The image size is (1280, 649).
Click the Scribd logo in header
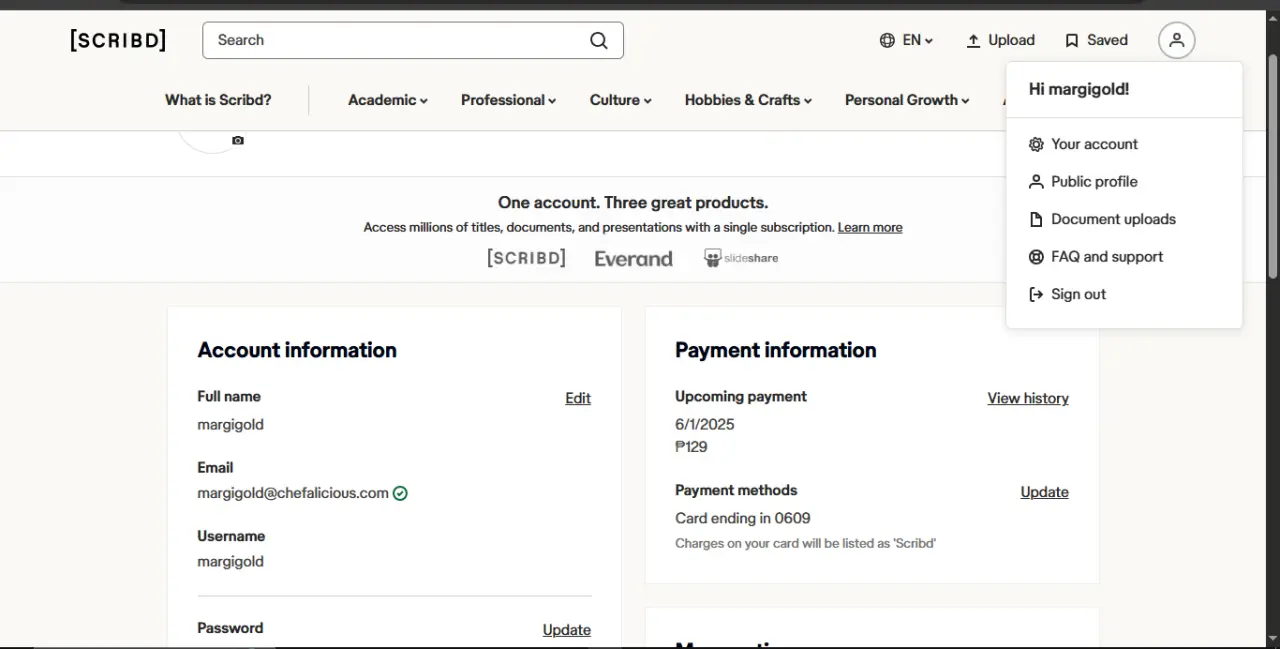(118, 40)
